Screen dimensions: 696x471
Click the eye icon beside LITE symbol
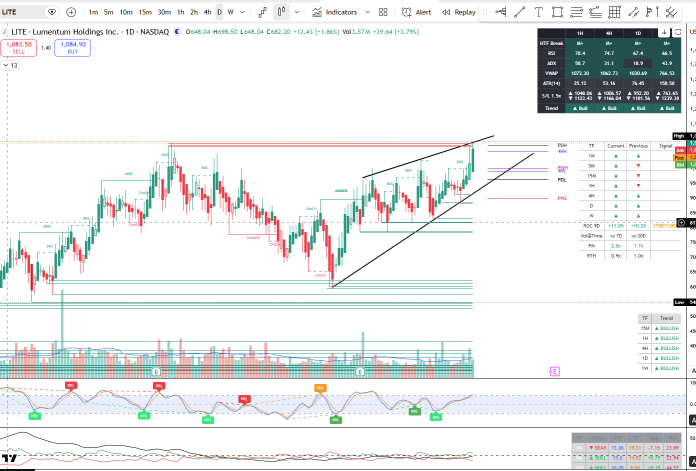[52, 12]
